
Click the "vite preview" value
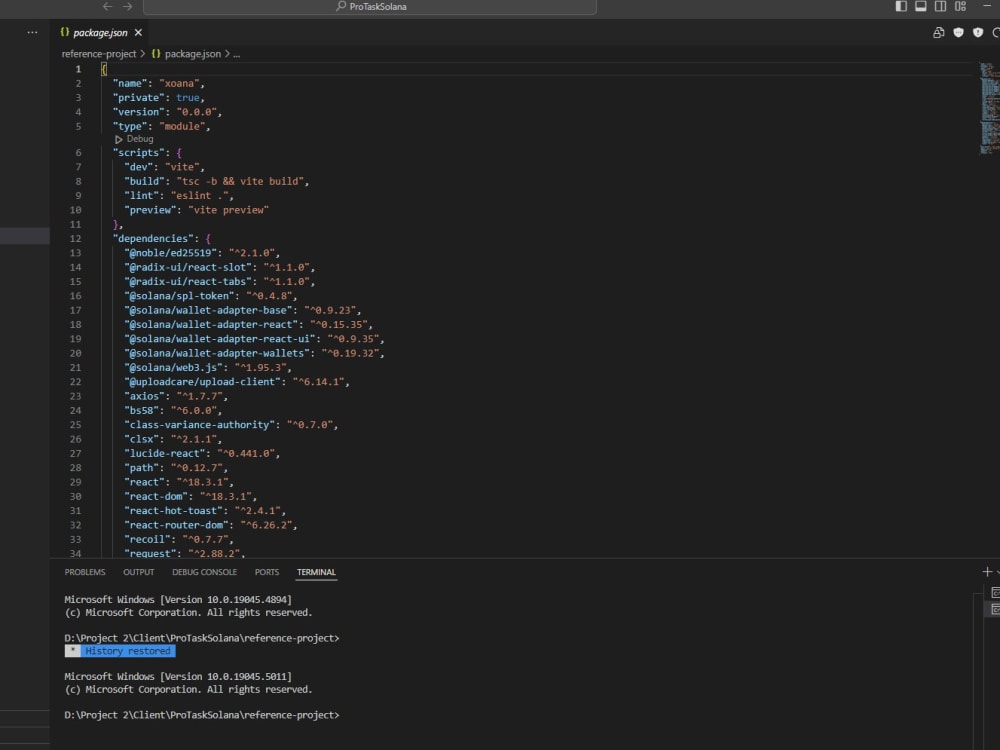click(228, 210)
